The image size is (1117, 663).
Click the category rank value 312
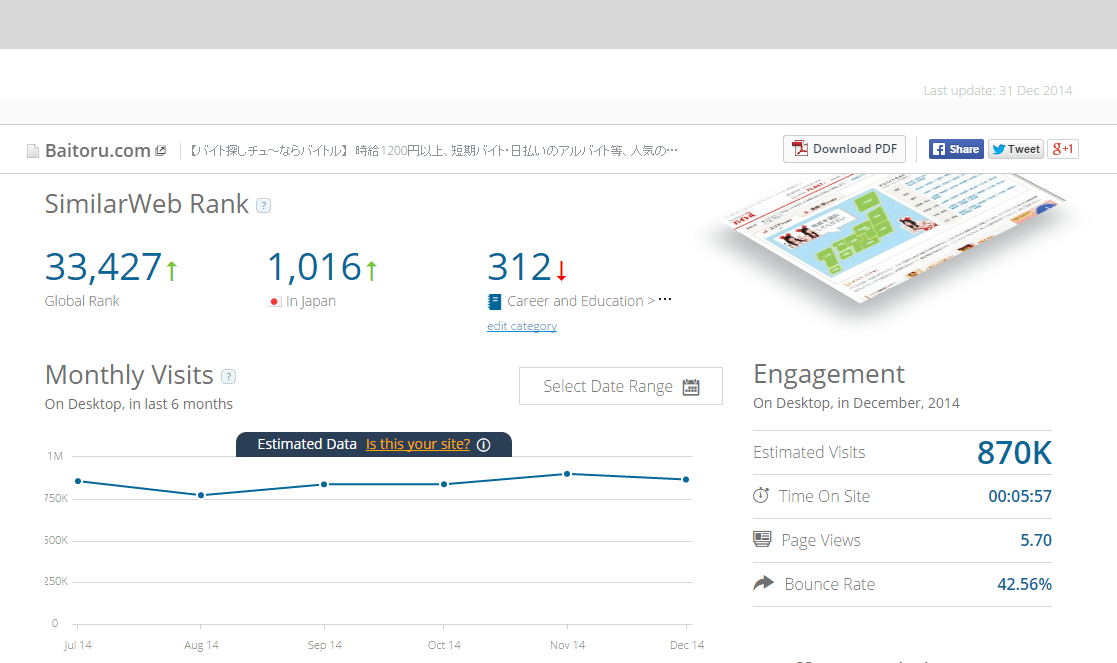click(x=519, y=268)
